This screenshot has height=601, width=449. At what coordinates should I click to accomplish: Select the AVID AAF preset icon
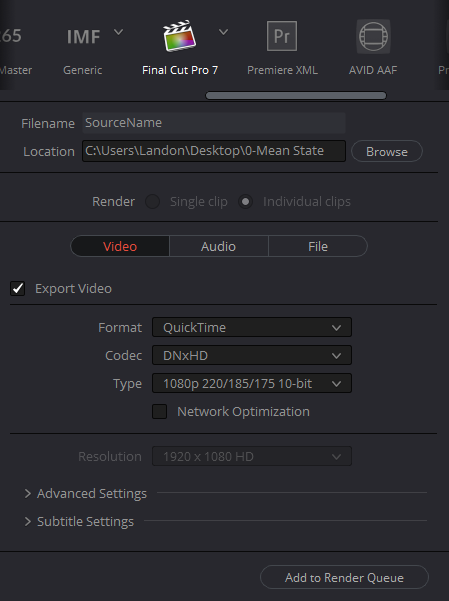[x=373, y=36]
